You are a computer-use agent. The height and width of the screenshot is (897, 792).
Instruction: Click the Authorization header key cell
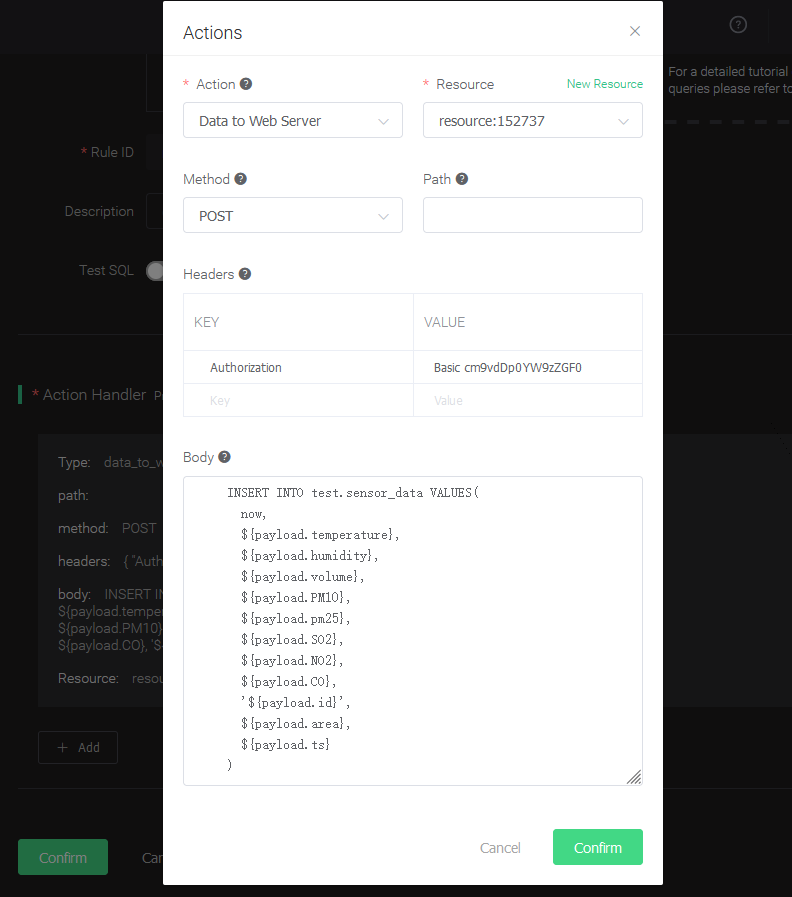click(298, 368)
